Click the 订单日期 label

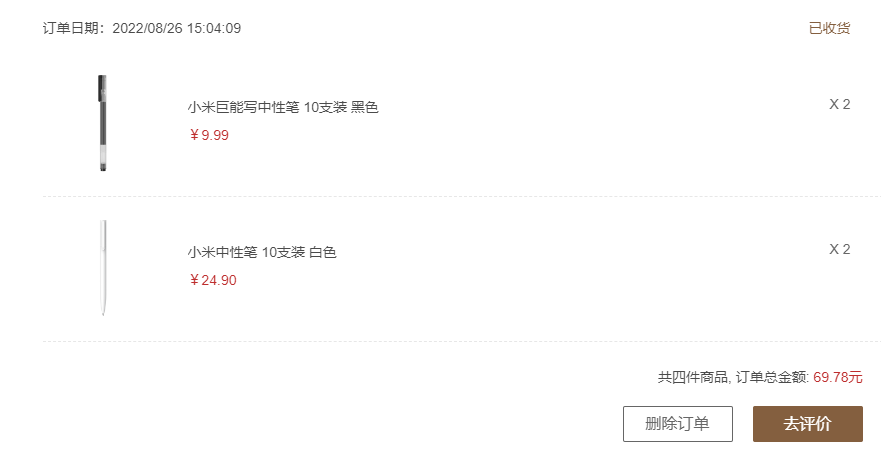coord(72,28)
